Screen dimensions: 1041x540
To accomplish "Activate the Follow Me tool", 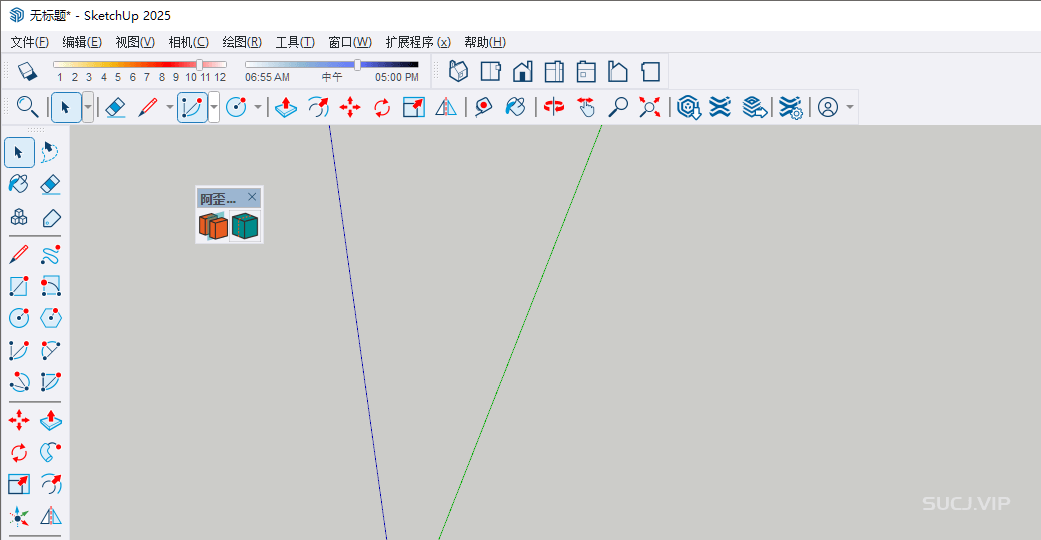I will (x=50, y=452).
